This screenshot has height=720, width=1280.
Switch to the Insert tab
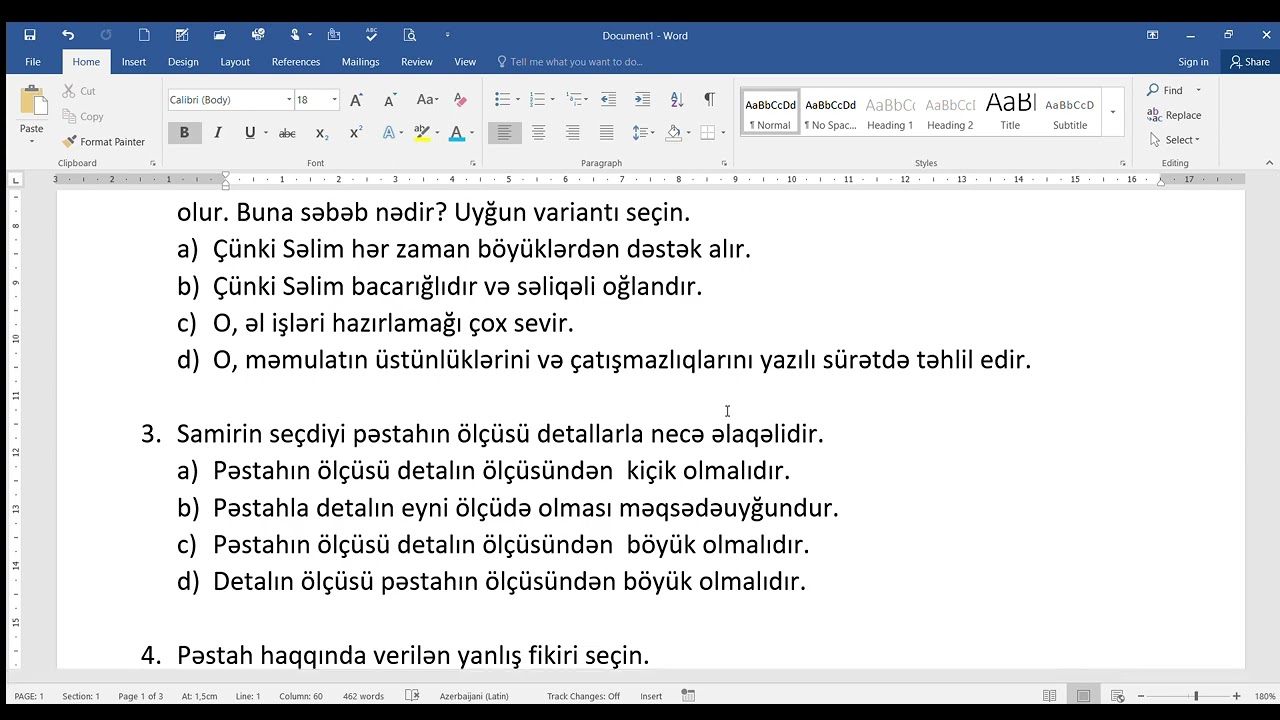pos(134,62)
